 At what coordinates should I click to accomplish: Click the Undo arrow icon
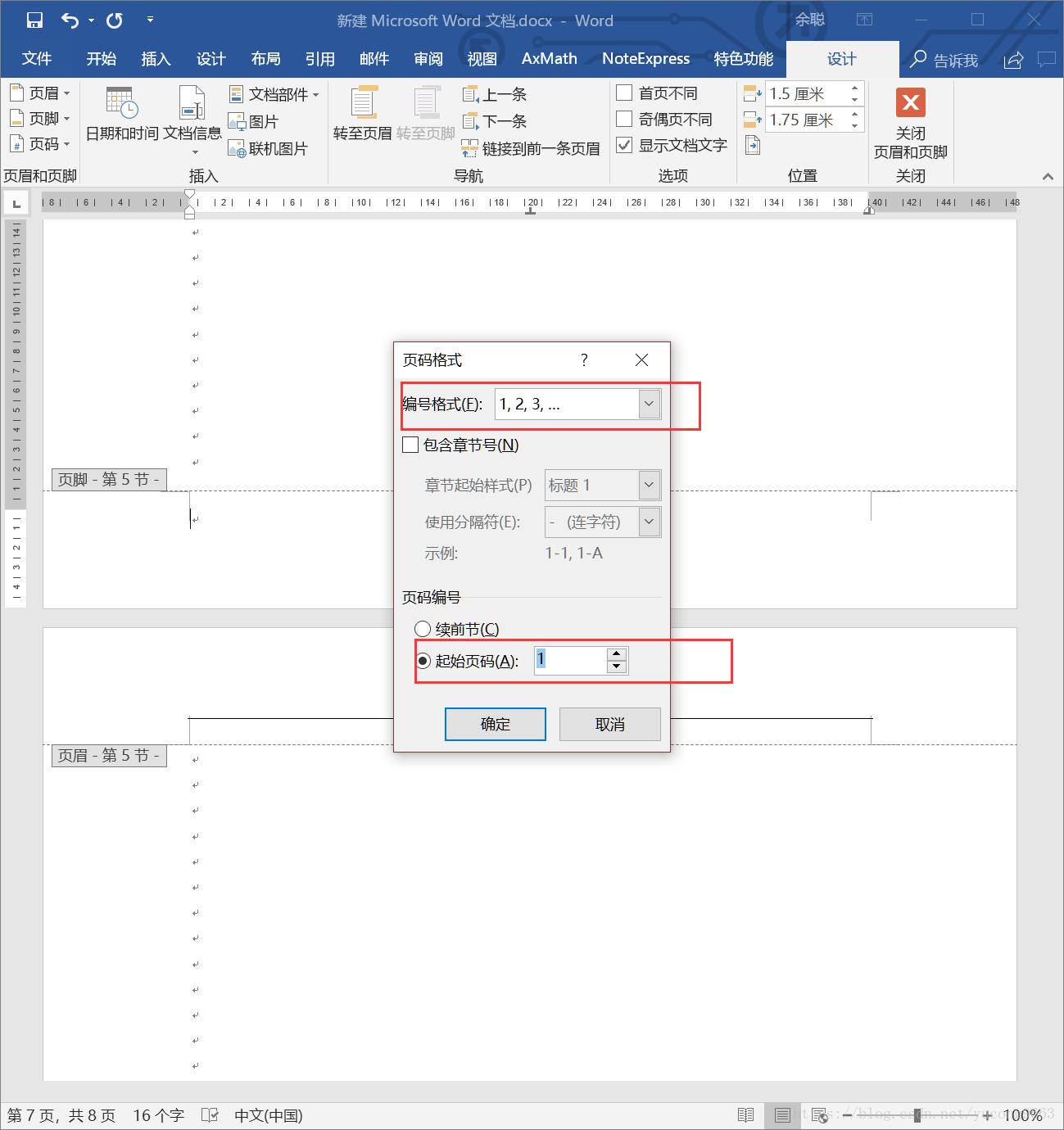[x=70, y=20]
